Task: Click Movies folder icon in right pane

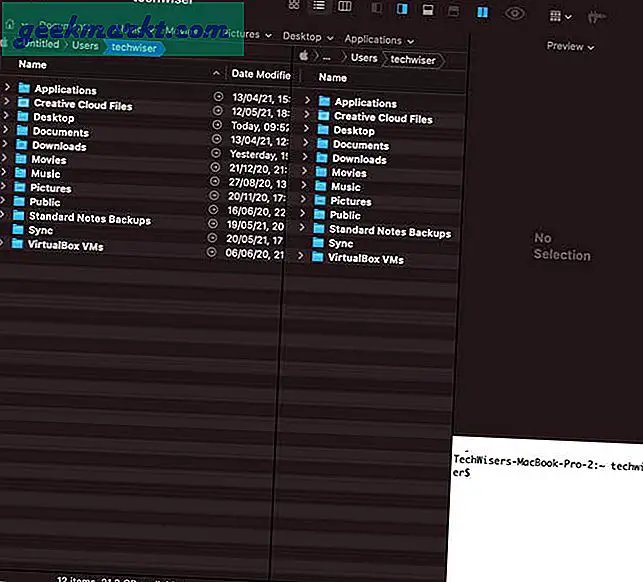Action: (x=321, y=171)
